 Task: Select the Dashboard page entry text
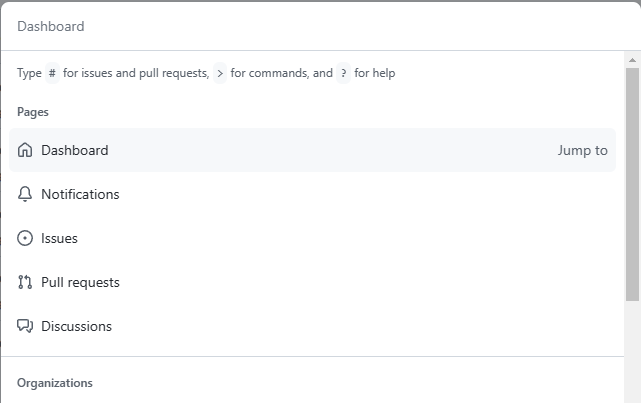pos(75,150)
